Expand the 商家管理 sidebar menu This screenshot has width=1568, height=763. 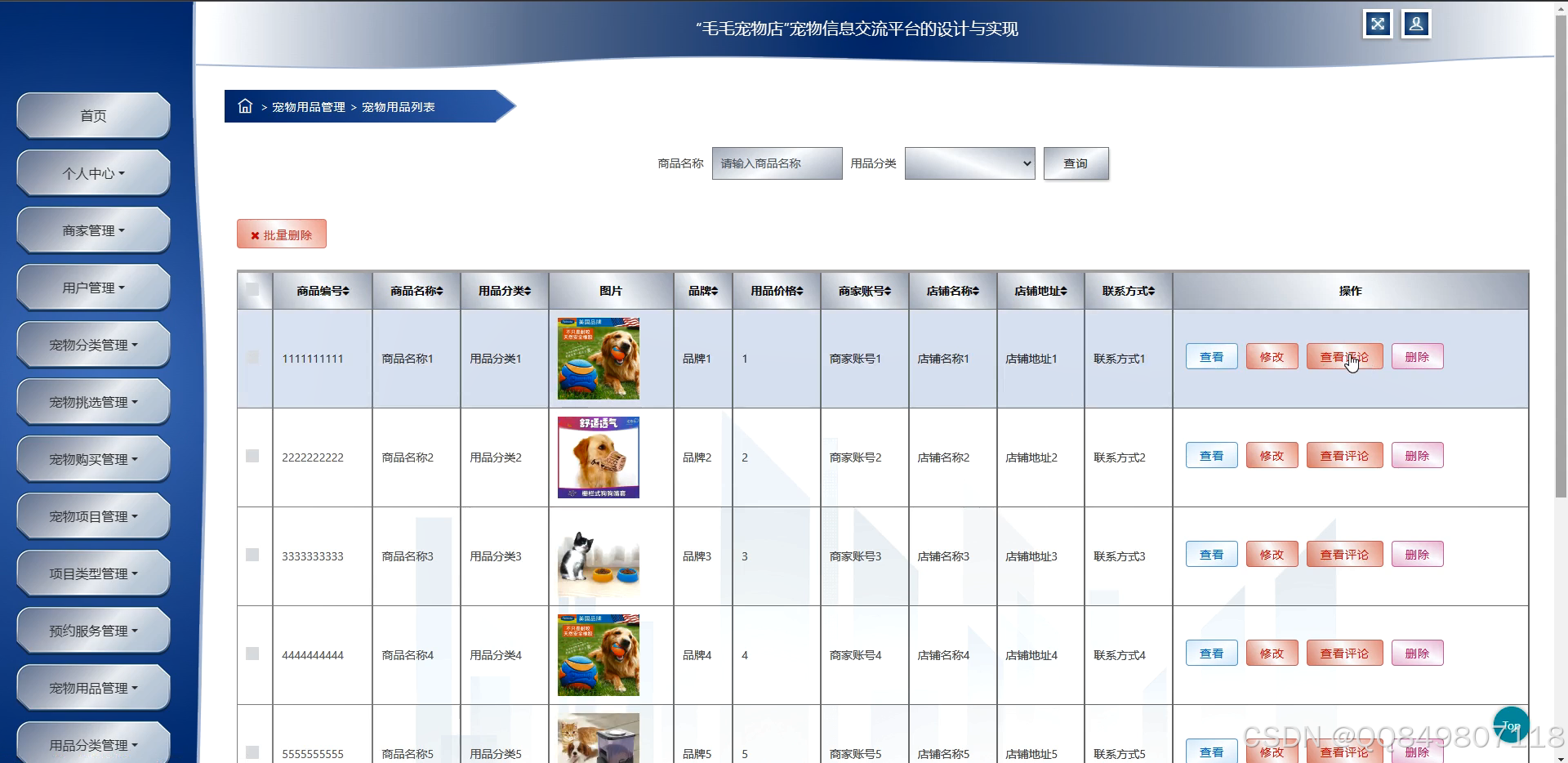tap(93, 230)
